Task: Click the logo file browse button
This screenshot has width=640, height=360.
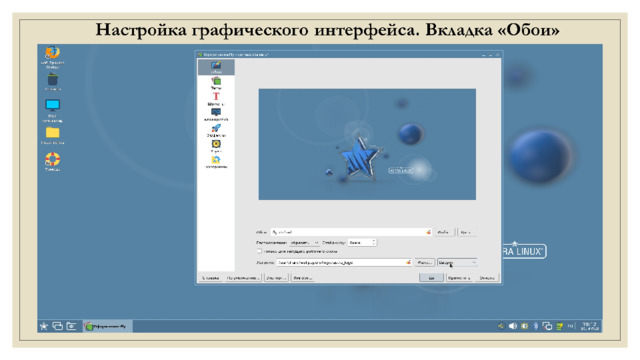Action: tap(424, 262)
